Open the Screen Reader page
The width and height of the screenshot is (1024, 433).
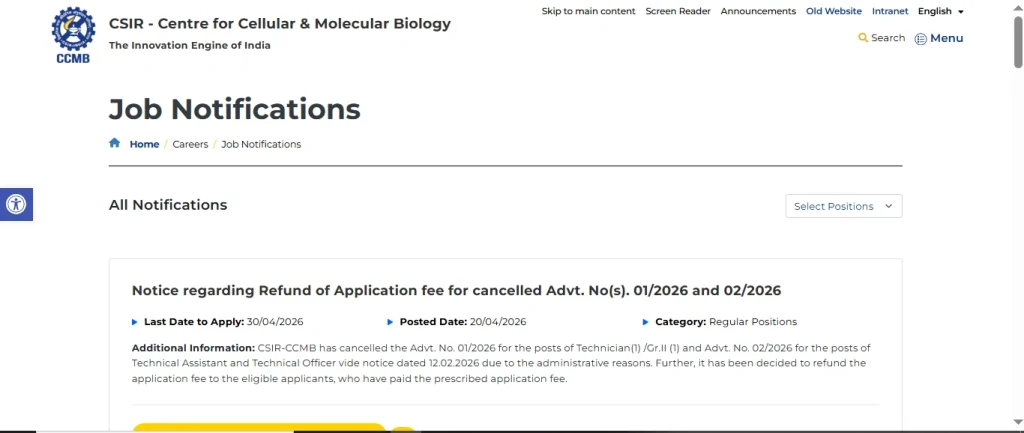[x=678, y=11]
